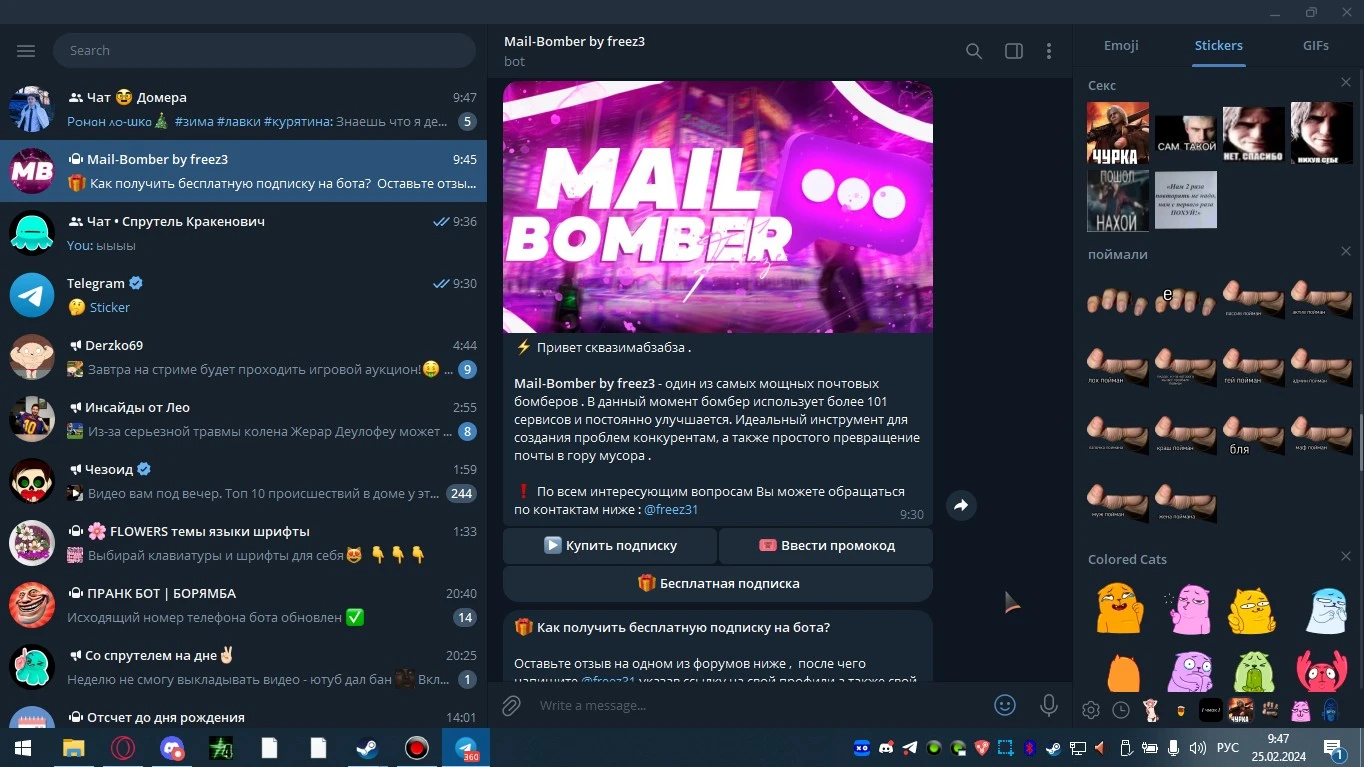1364x767 pixels.
Task: Open the taskbar clock showing 9:47
Action: [x=1278, y=748]
